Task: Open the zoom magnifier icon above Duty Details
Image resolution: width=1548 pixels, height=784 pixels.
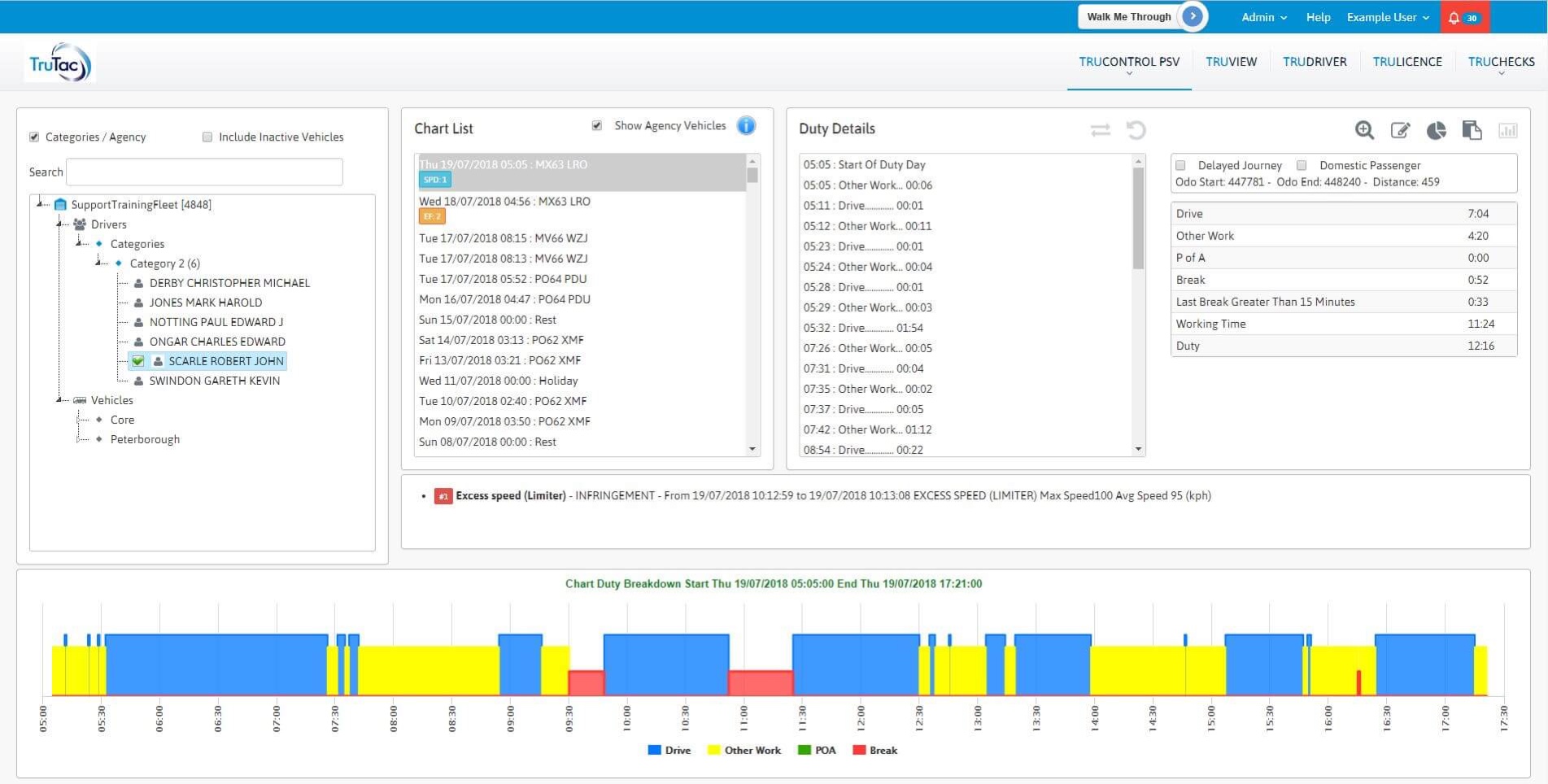Action: [x=1364, y=130]
